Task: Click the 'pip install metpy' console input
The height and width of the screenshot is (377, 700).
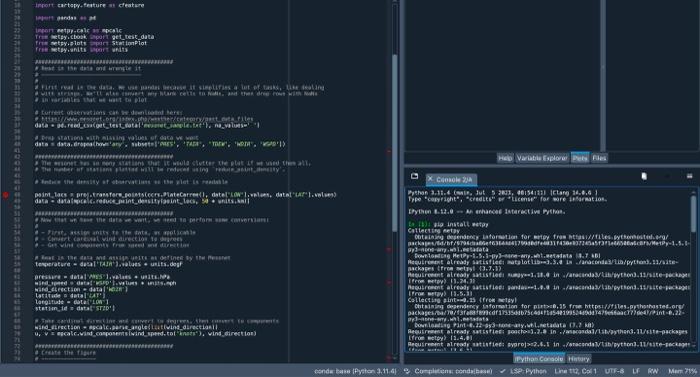Action: 461,224
